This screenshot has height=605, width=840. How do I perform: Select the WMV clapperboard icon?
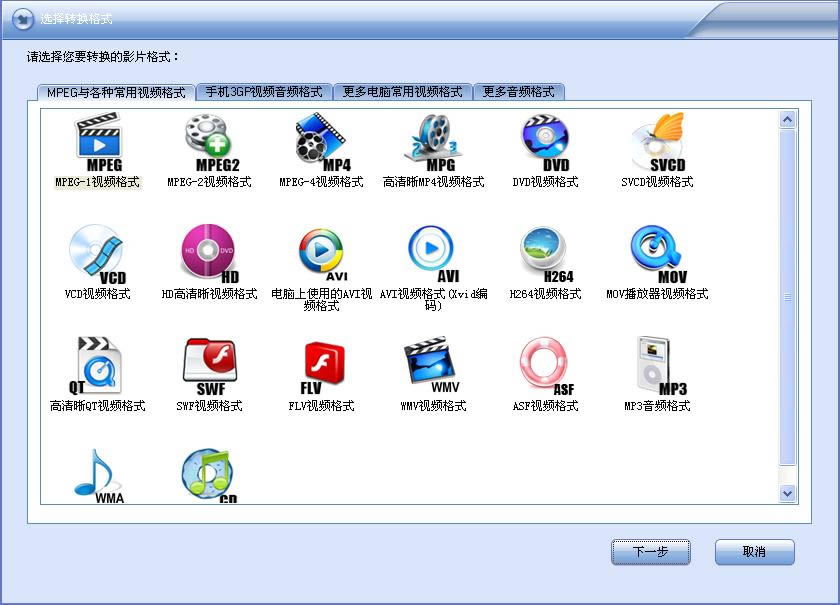click(433, 366)
